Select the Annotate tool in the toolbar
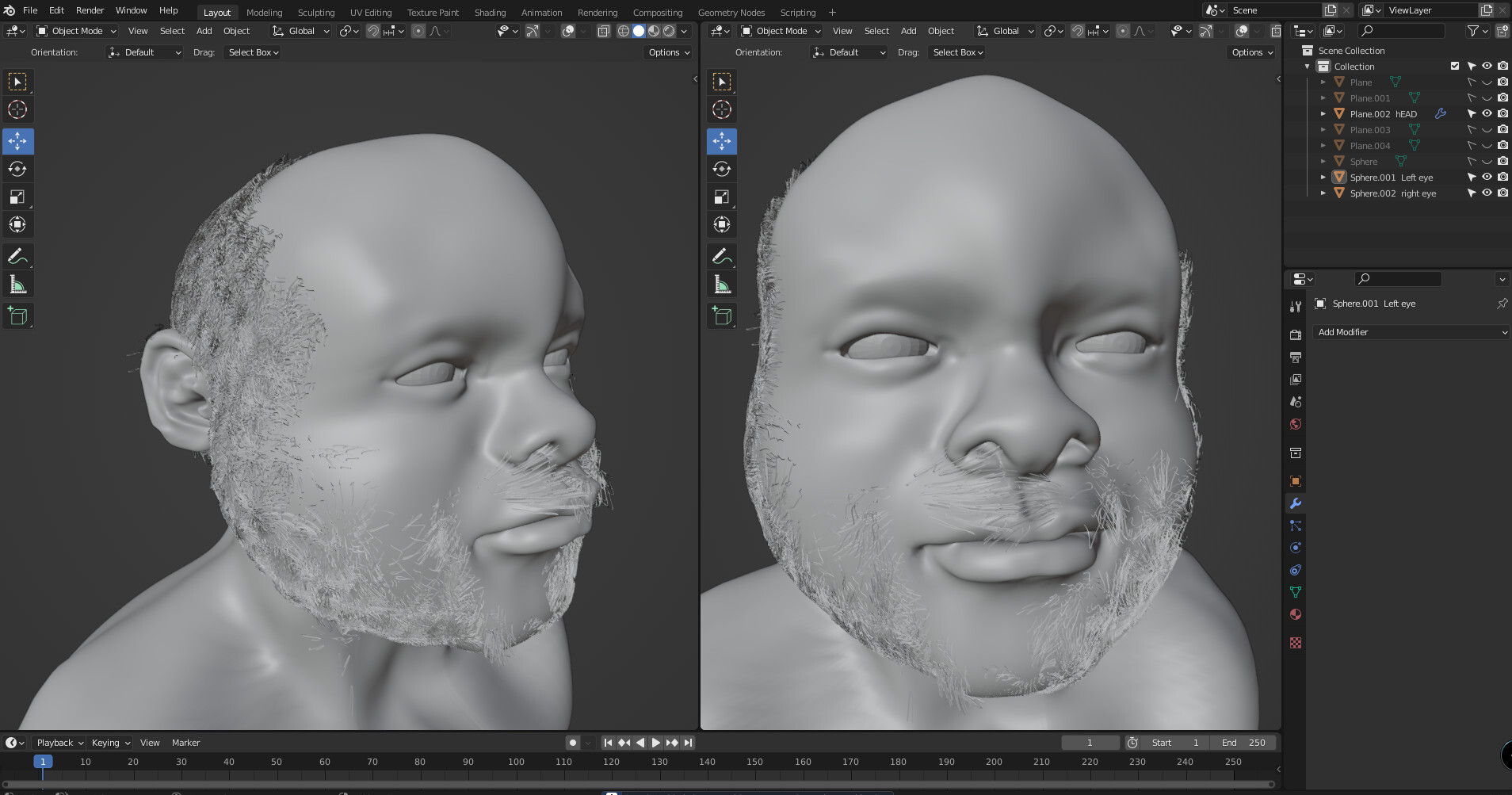This screenshot has height=795, width=1512. [x=17, y=255]
